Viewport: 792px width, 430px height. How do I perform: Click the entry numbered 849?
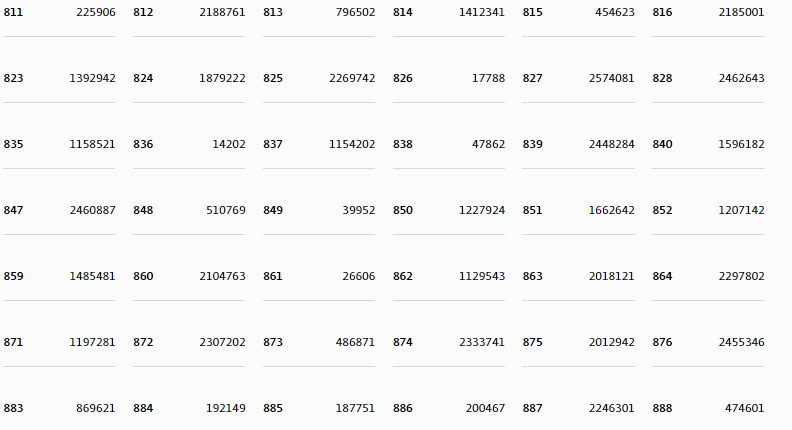pyautogui.click(x=273, y=210)
